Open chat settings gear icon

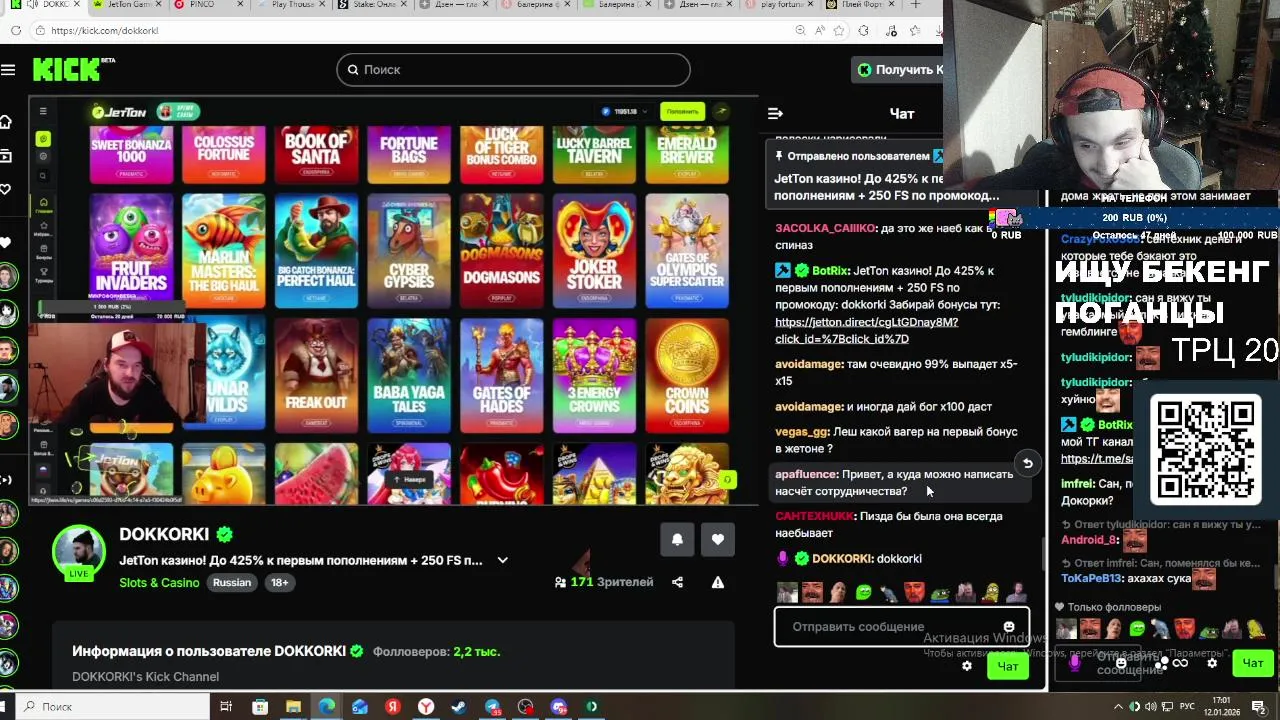click(966, 666)
